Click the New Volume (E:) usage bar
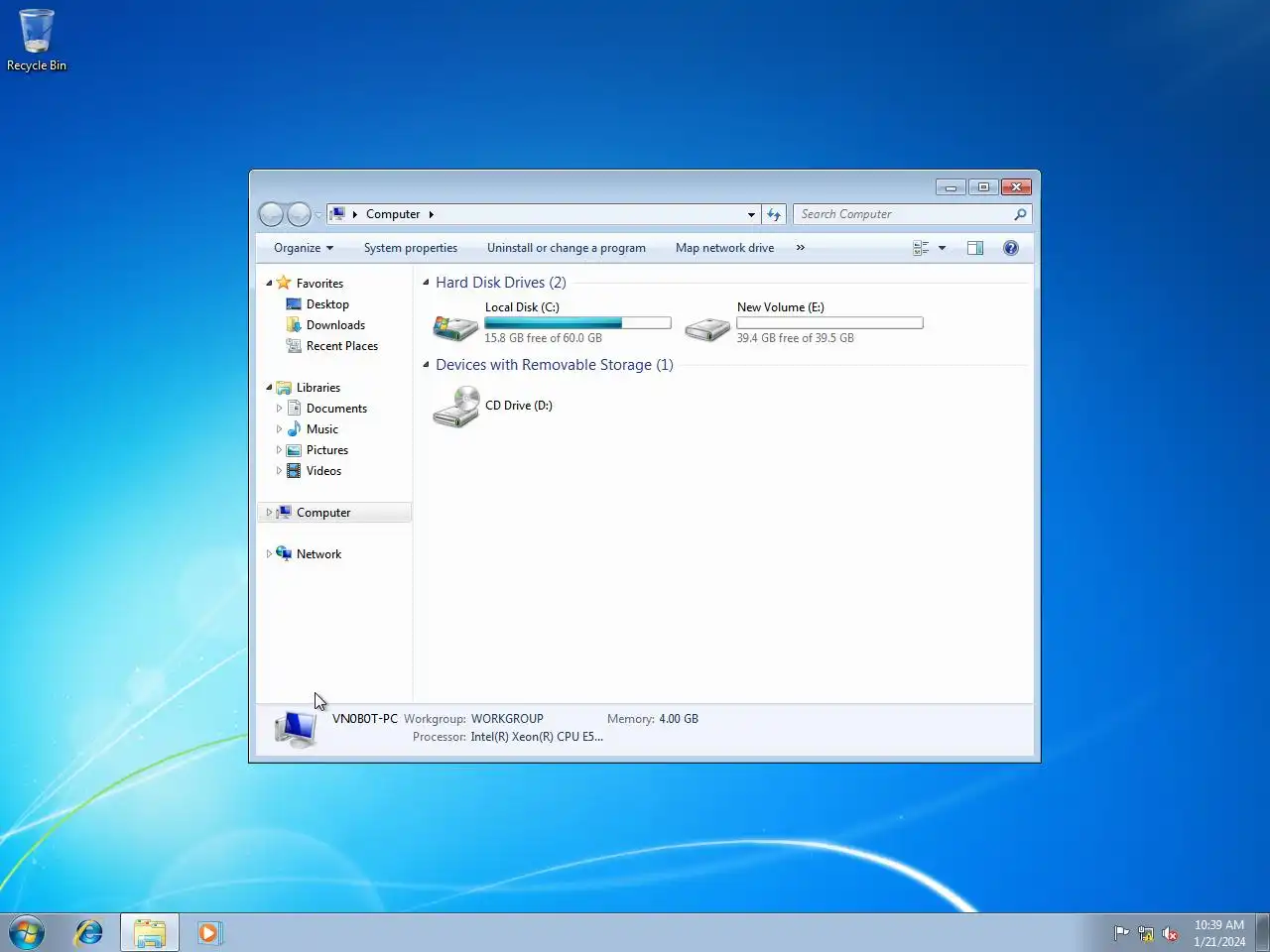The width and height of the screenshot is (1270, 952). (x=829, y=323)
